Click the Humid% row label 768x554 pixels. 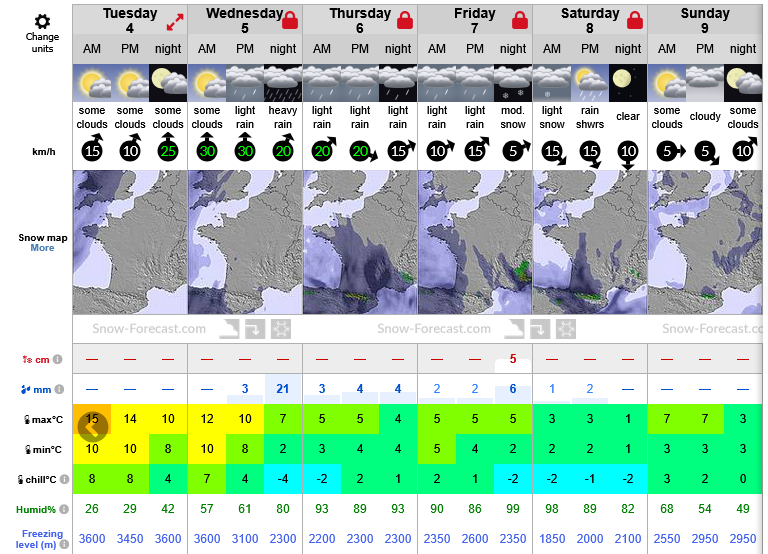36,509
